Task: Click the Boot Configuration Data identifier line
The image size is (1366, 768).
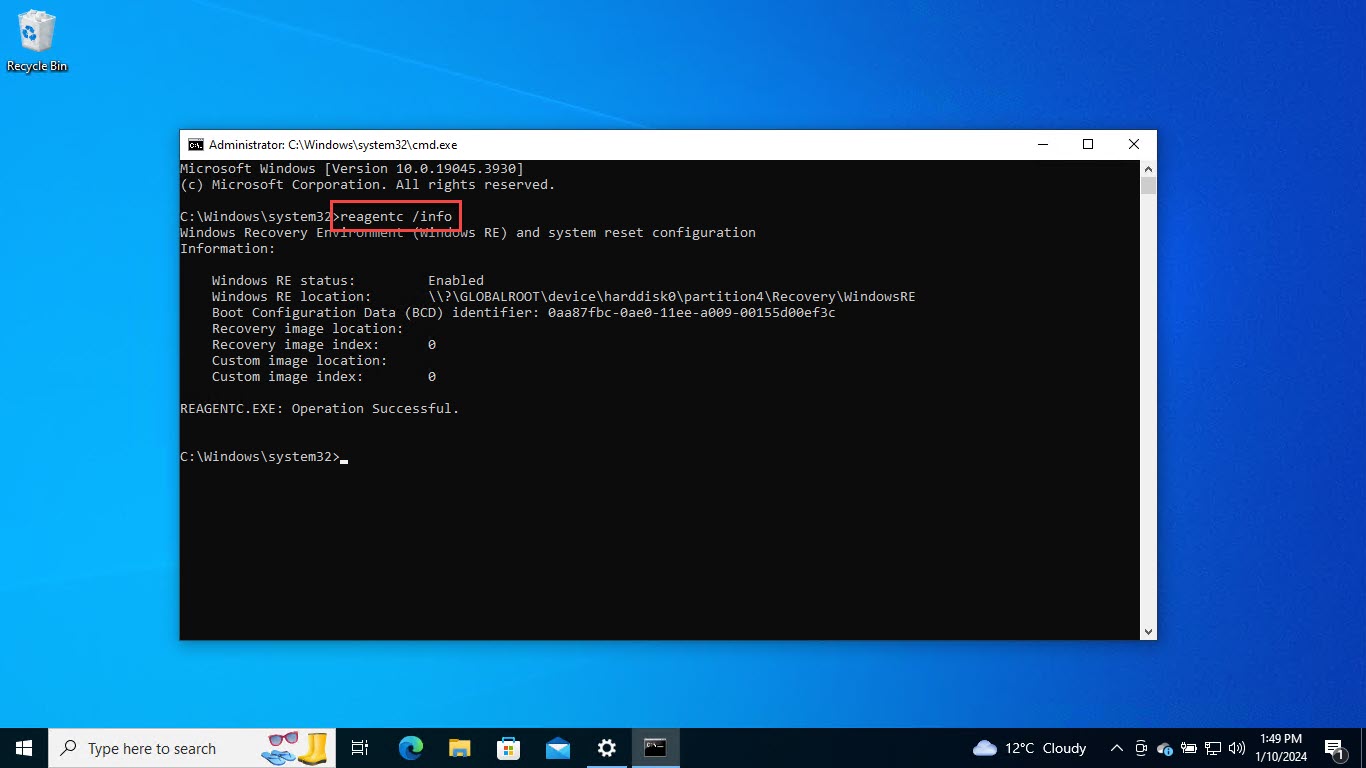Action: 524,313
